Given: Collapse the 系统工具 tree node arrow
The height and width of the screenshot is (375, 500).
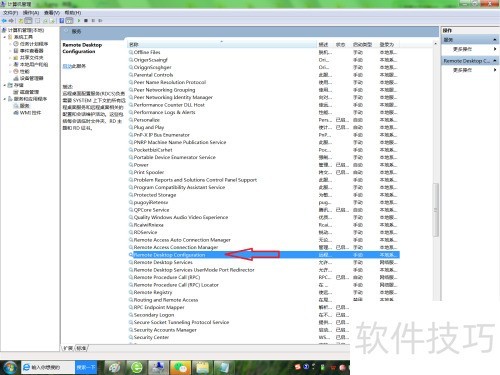Looking at the screenshot, I should pyautogui.click(x=4, y=37).
